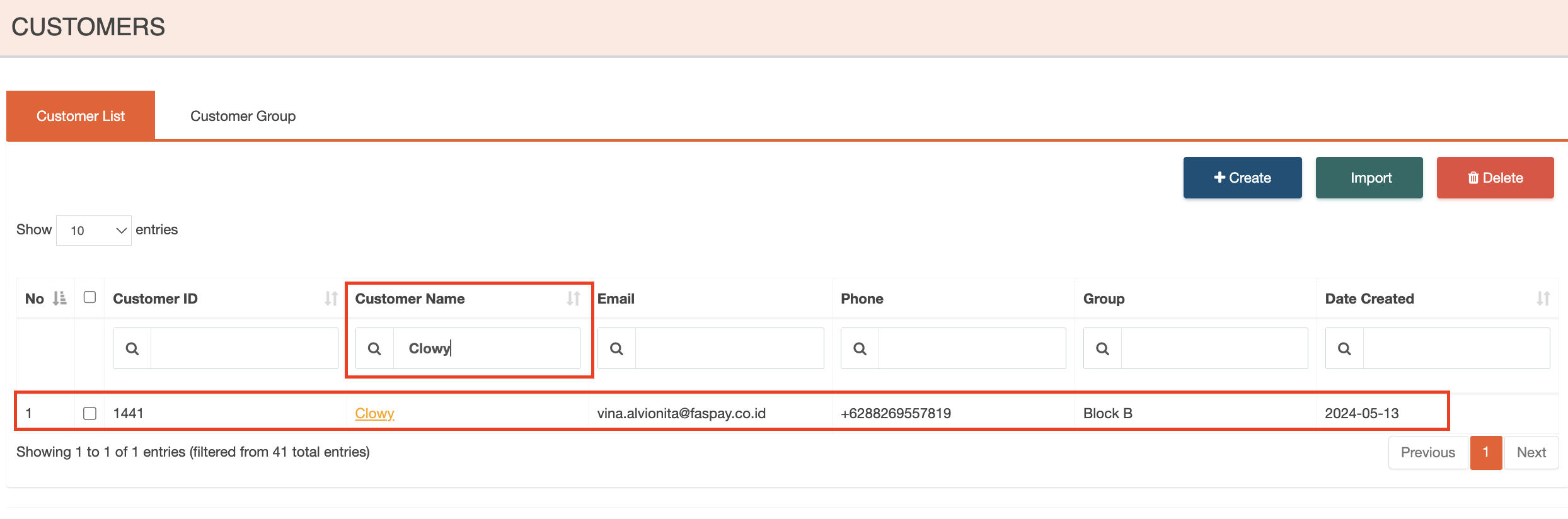Click the Import button
The height and width of the screenshot is (519, 1568).
point(1369,178)
